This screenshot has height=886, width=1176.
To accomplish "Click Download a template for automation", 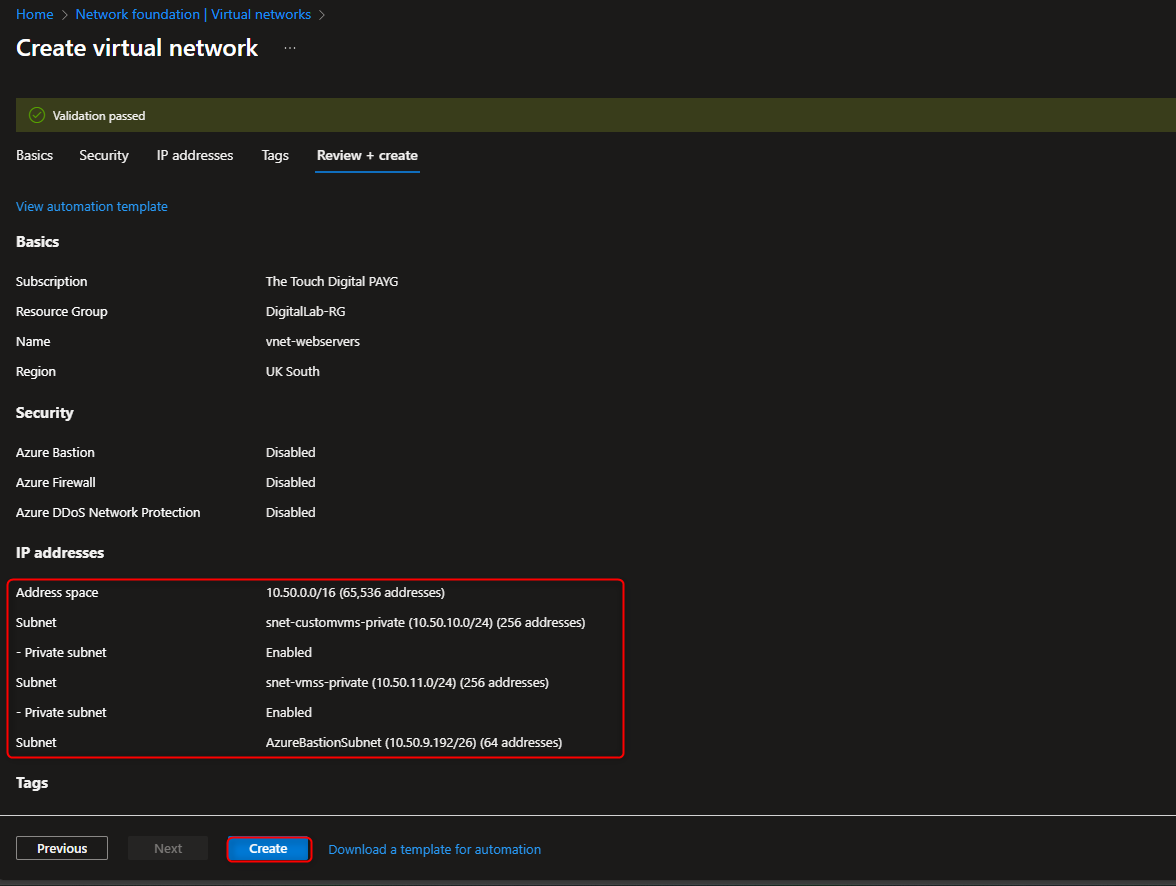I will 434,848.
